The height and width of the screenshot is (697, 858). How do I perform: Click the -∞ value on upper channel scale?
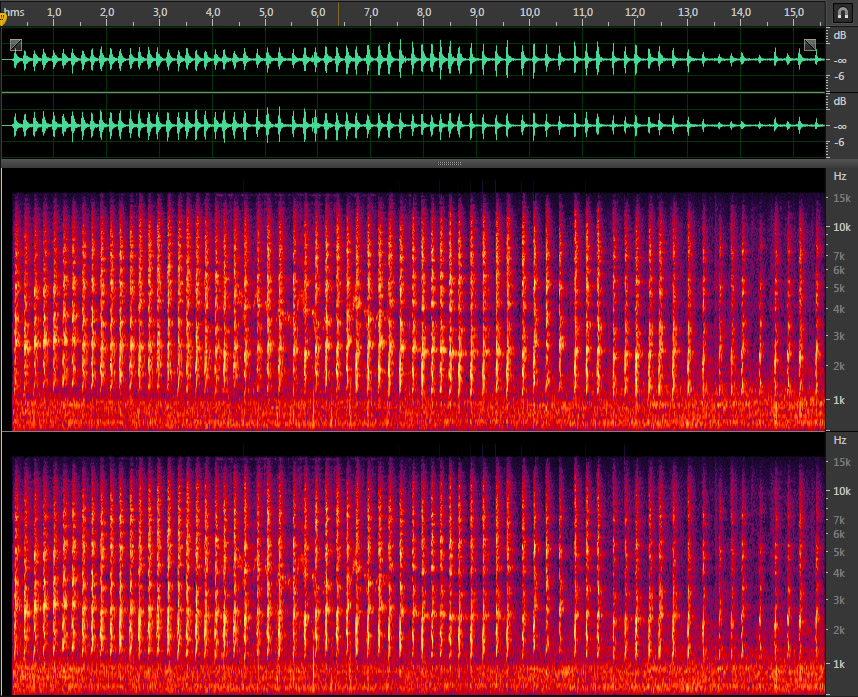tap(840, 60)
